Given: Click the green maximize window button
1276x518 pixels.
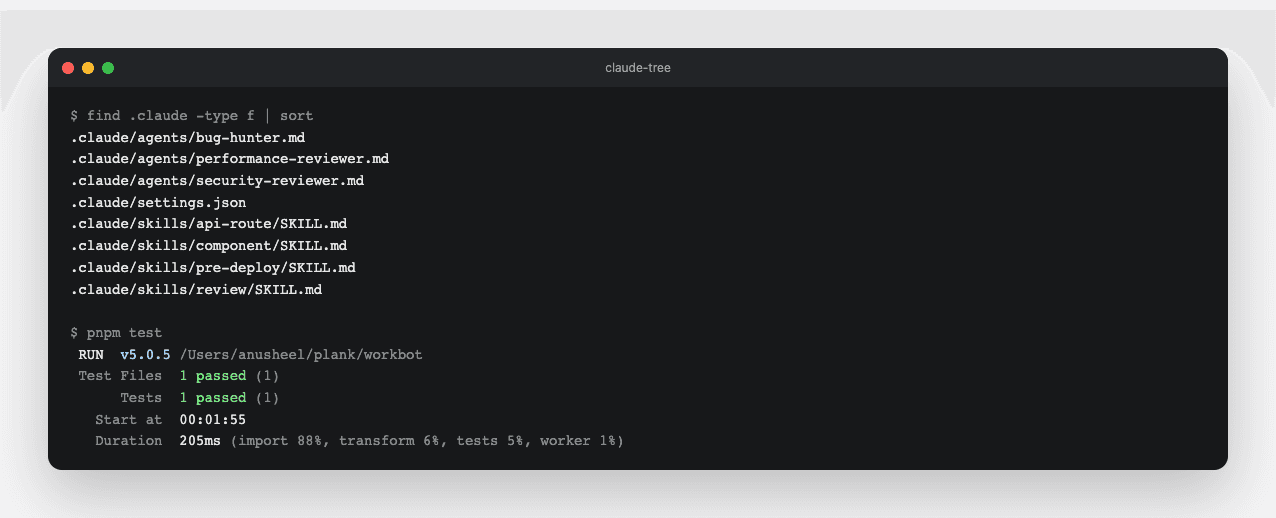Looking at the screenshot, I should [x=108, y=68].
